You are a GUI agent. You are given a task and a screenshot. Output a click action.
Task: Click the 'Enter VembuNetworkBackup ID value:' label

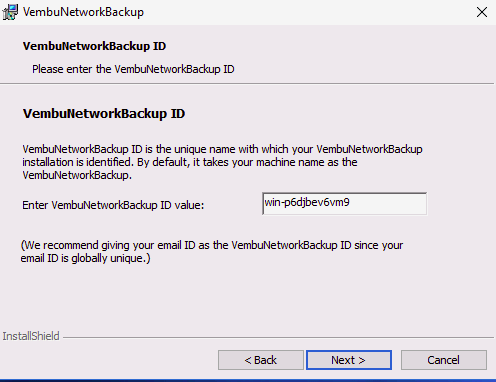pos(113,205)
